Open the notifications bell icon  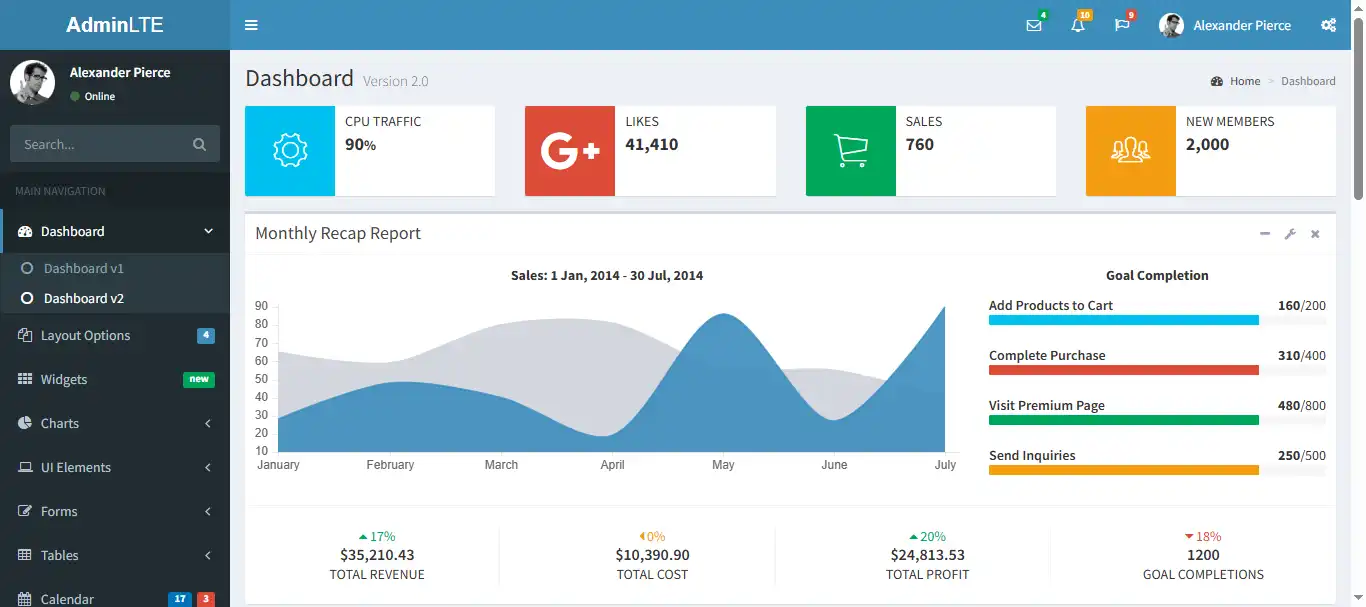pyautogui.click(x=1078, y=25)
